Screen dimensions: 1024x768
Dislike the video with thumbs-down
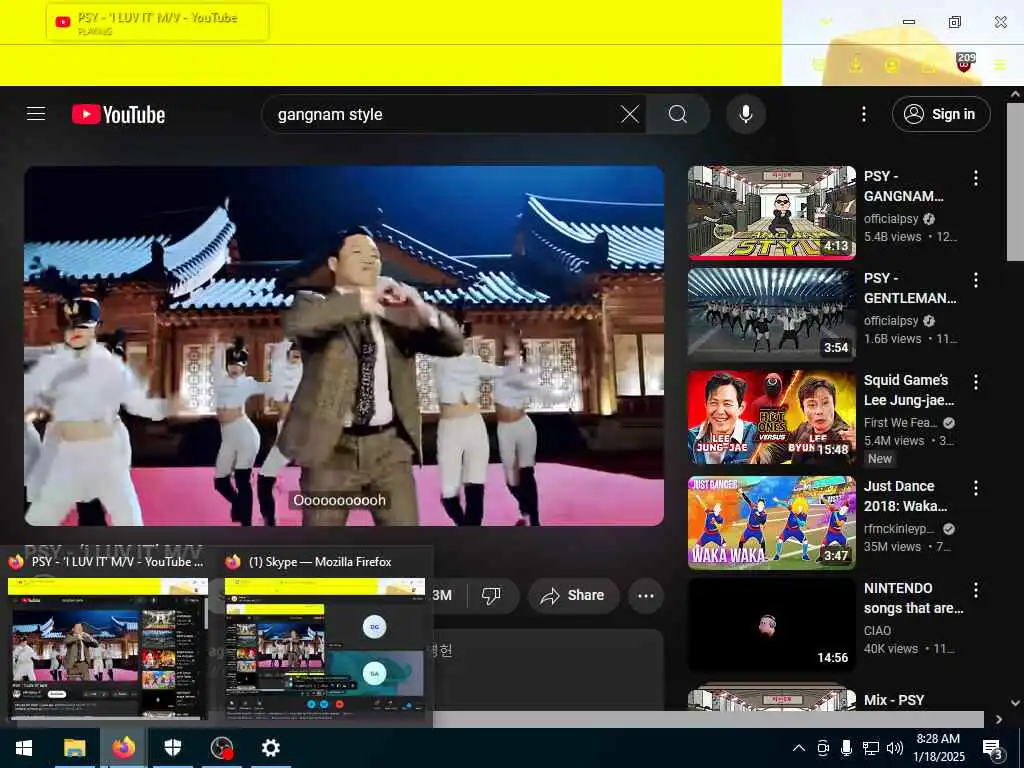tap(491, 595)
